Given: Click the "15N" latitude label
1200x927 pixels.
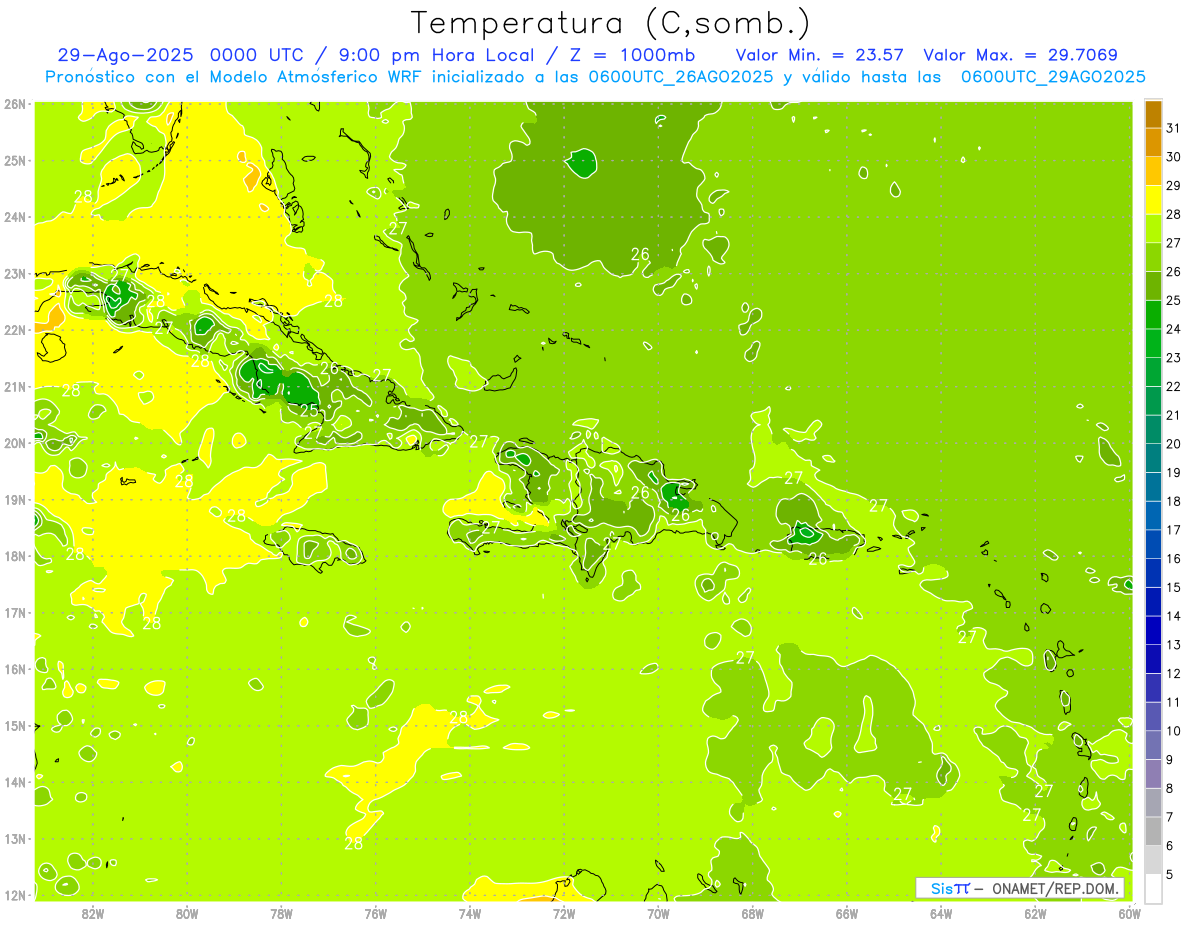Looking at the screenshot, I should click(15, 726).
